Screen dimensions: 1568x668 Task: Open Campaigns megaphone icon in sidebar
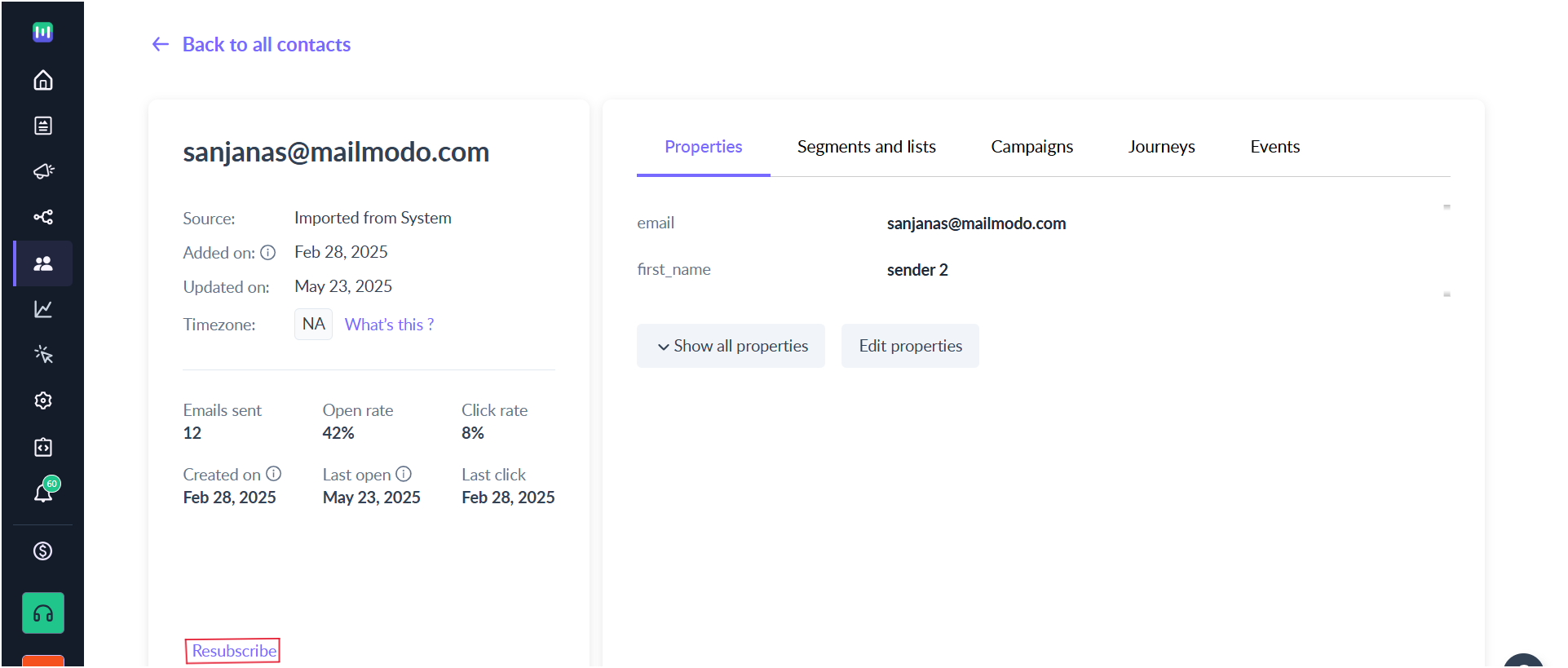click(x=43, y=171)
